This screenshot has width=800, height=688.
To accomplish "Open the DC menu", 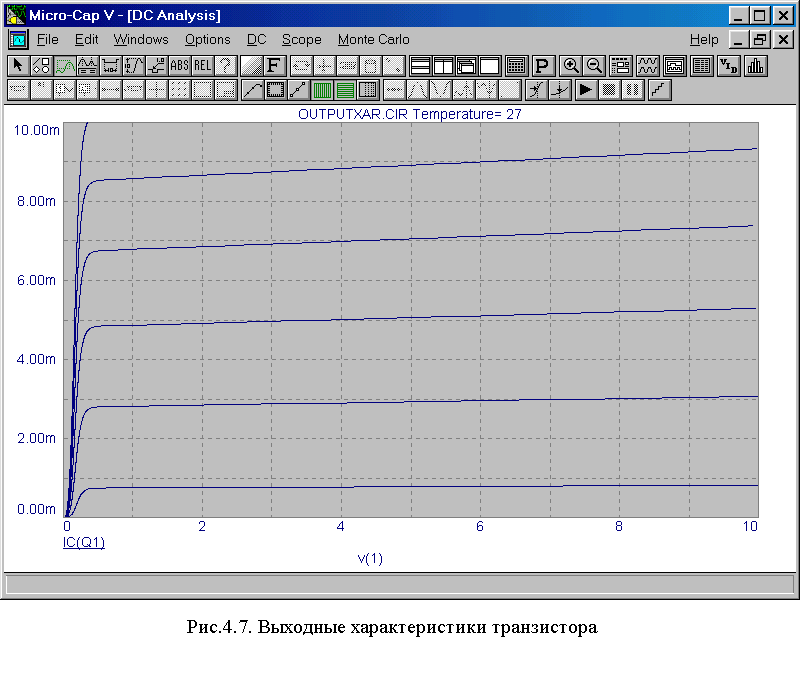I will 257,39.
